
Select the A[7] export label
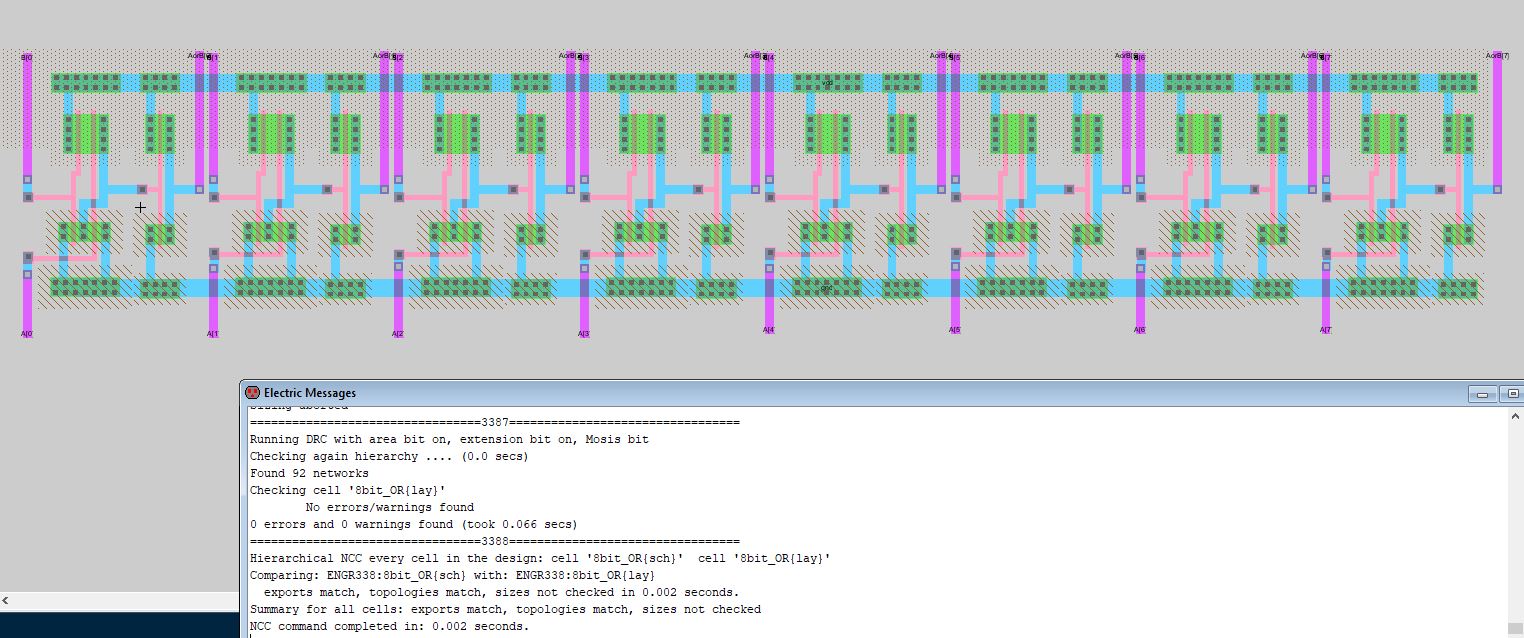point(1325,330)
